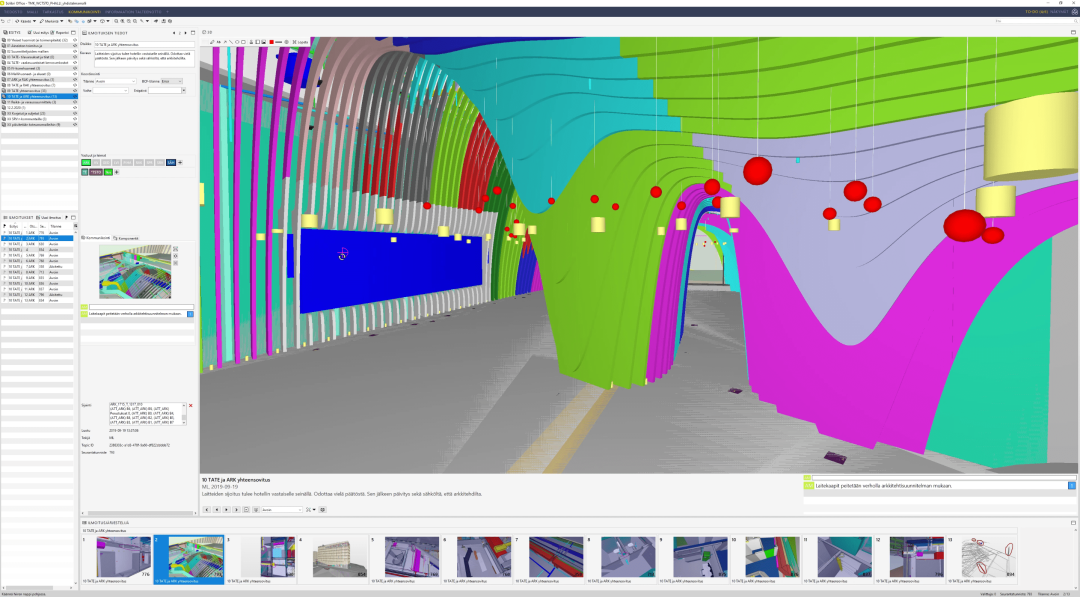Toggle visibility of 11 Reikä- ja varaussuunnittelu
1080x597 pixels.
click(x=75, y=102)
